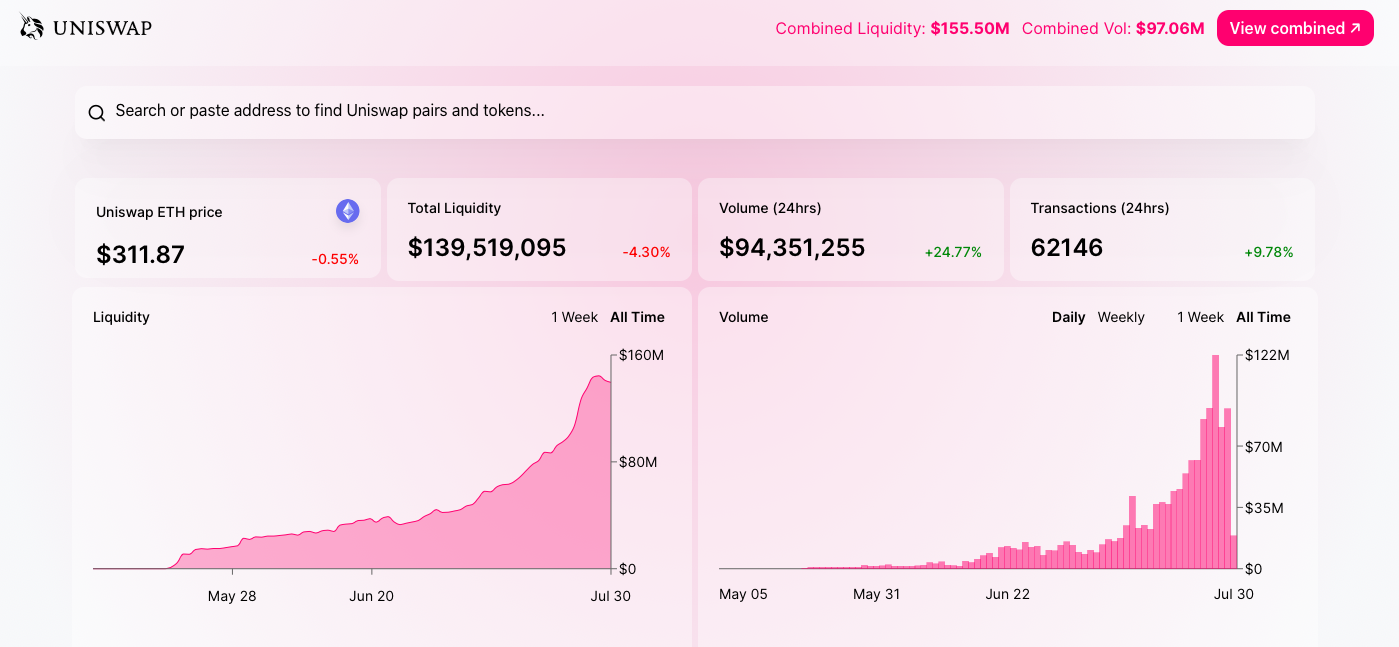Click the Volume (24hrs) card label
The image size is (1399, 647).
(x=770, y=208)
